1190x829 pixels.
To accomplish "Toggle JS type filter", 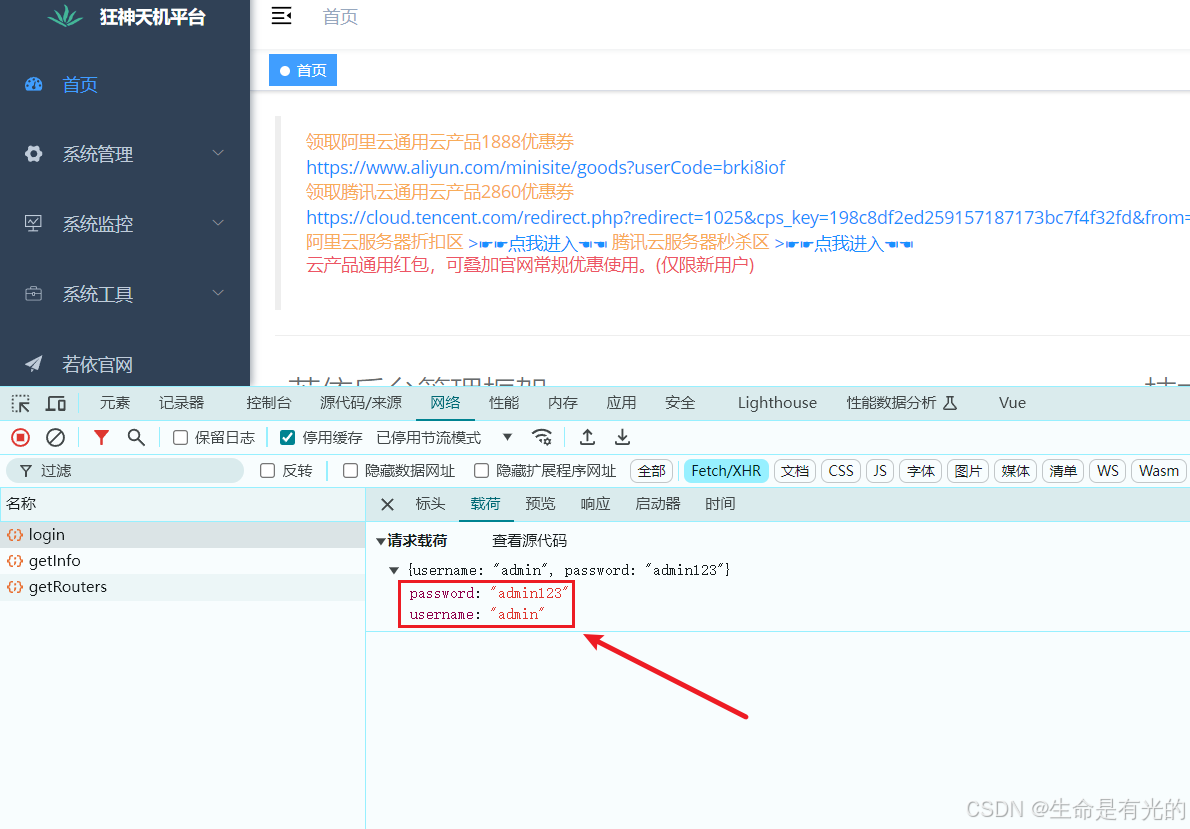I will pyautogui.click(x=880, y=471).
